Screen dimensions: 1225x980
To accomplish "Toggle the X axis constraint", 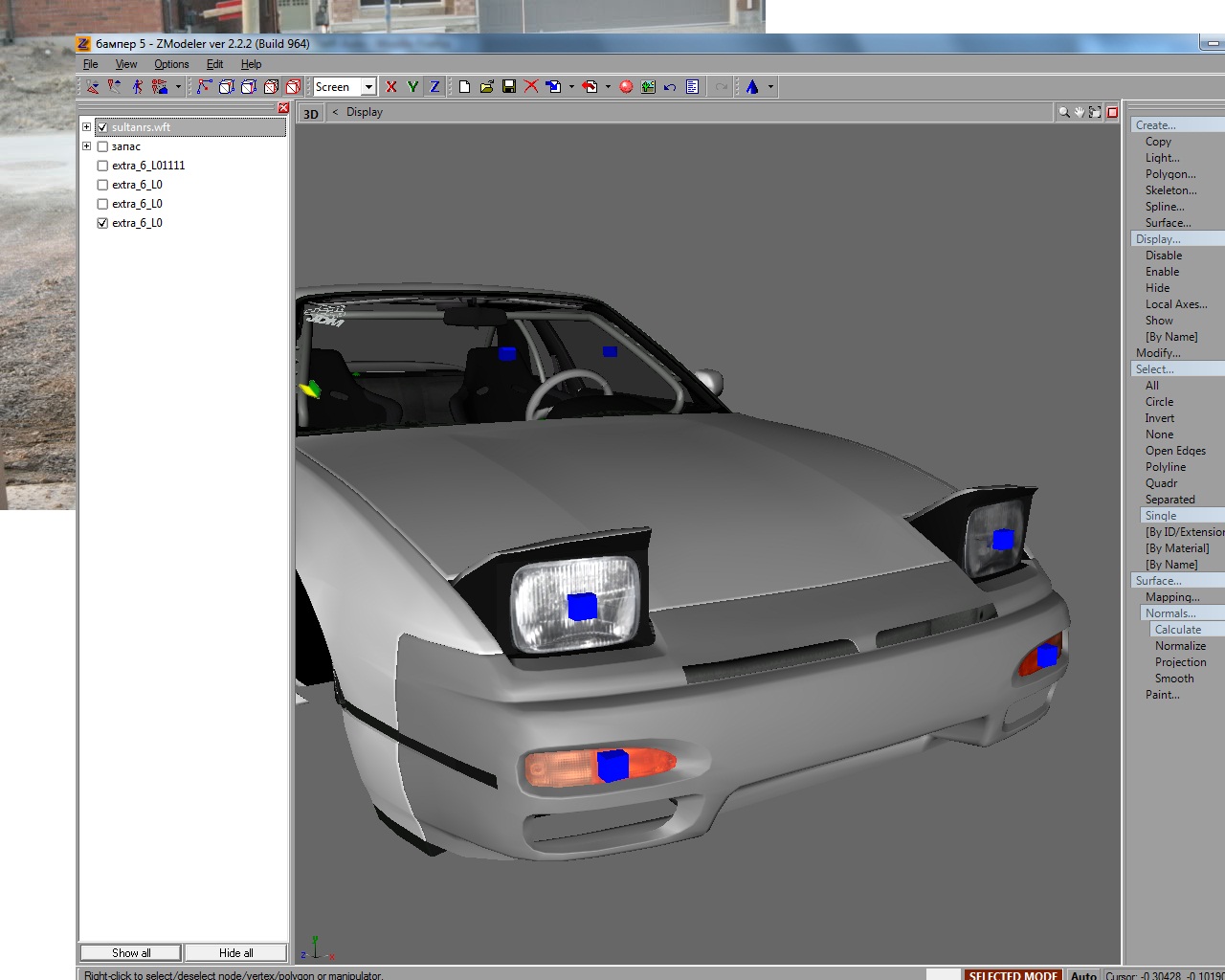I will (390, 86).
